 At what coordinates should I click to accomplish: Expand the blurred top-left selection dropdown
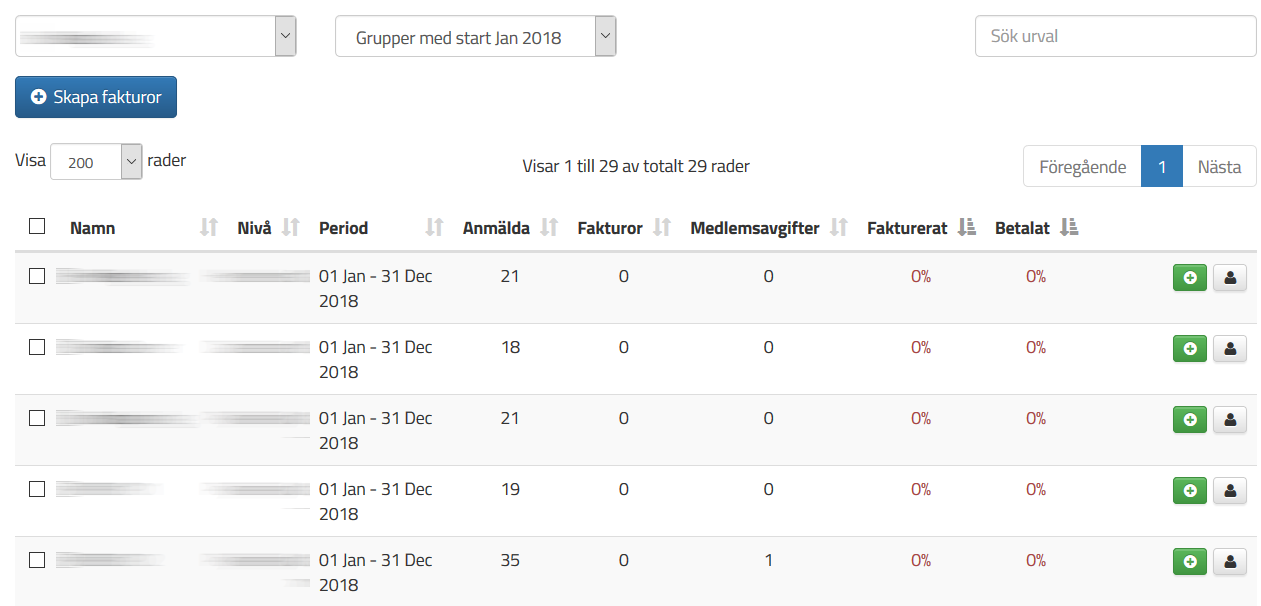tap(156, 37)
